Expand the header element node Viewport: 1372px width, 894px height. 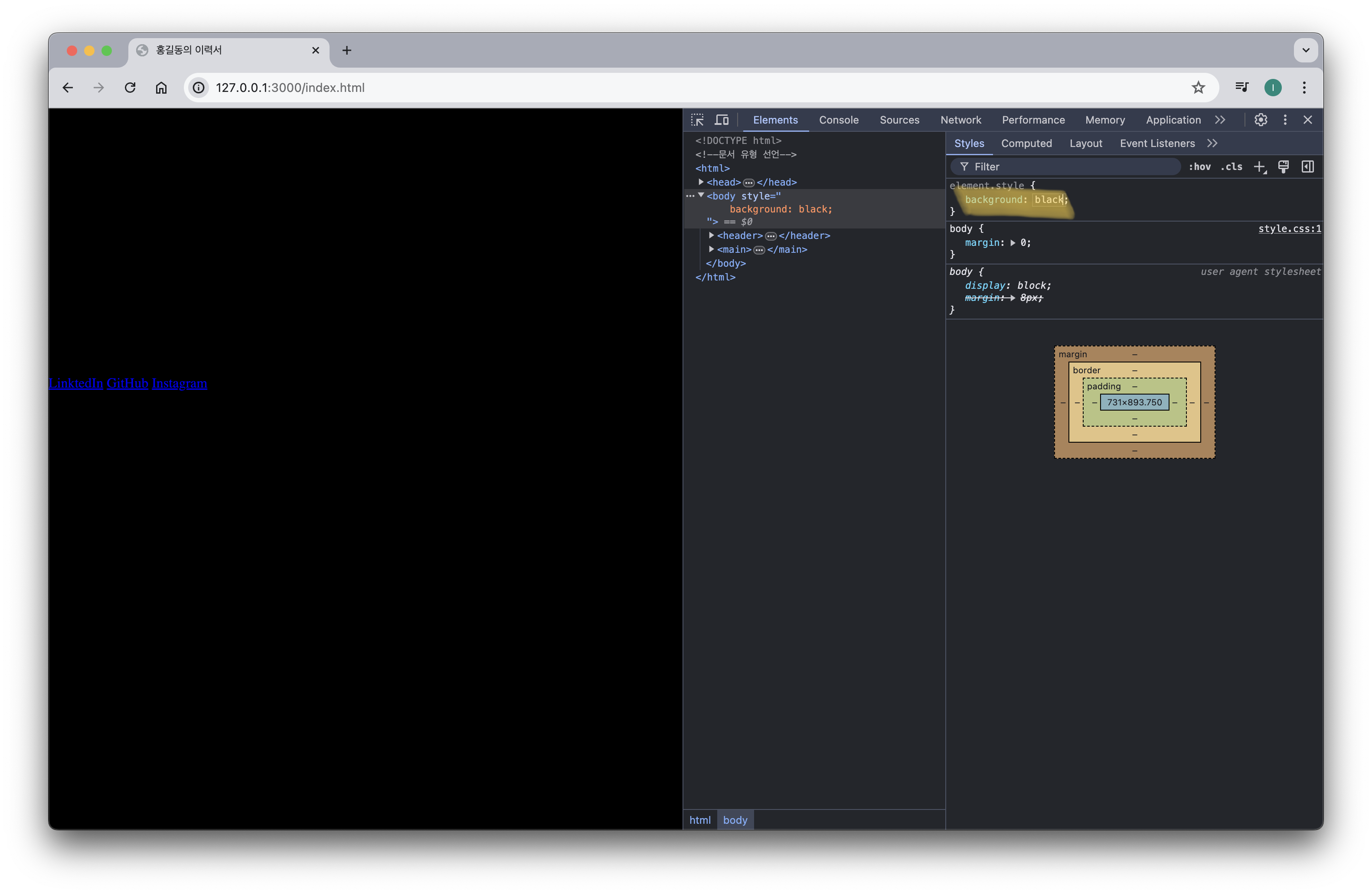click(711, 236)
